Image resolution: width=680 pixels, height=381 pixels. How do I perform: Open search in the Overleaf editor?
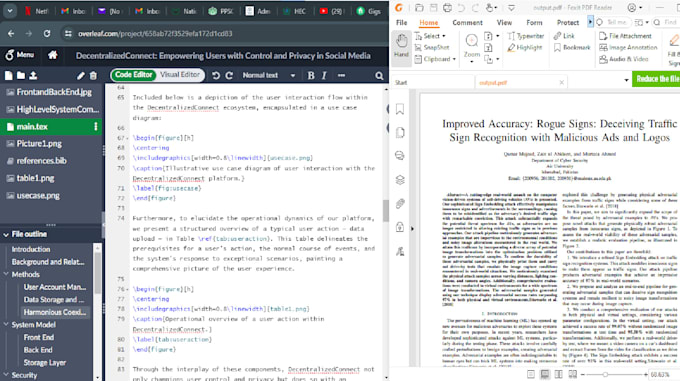[x=379, y=76]
